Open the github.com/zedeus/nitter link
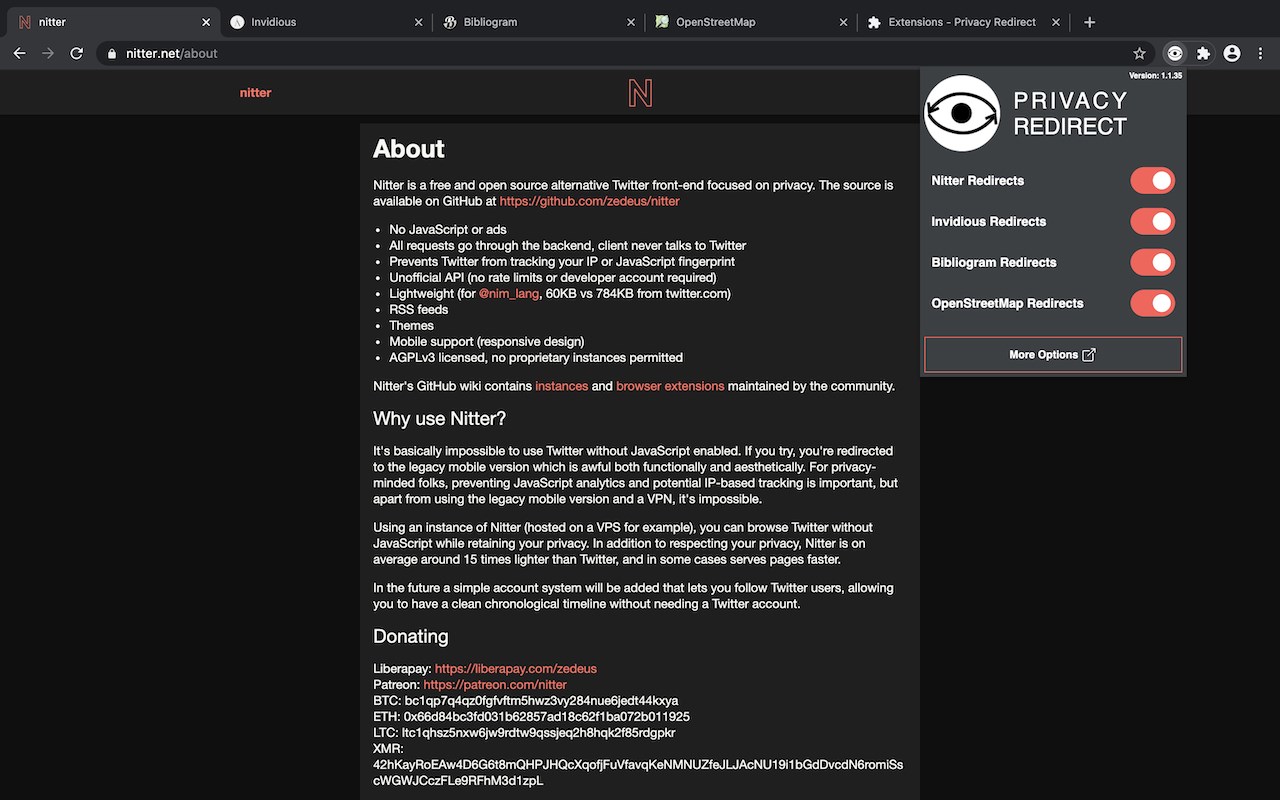This screenshot has height=800, width=1280. point(589,201)
